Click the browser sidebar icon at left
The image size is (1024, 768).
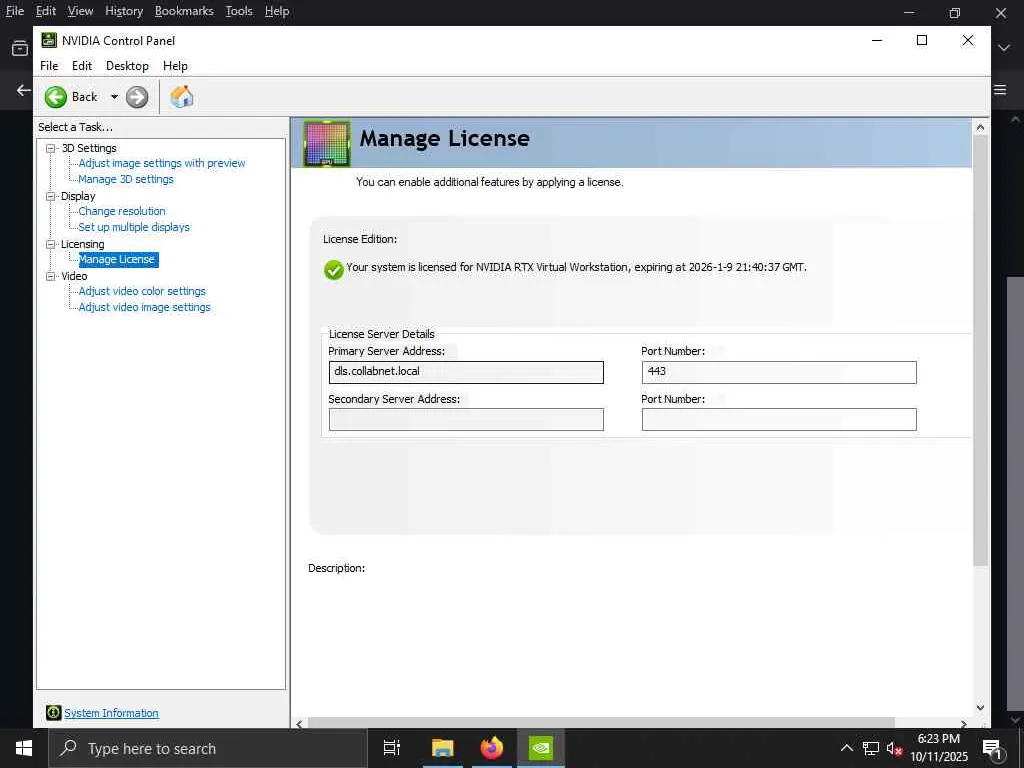20,48
